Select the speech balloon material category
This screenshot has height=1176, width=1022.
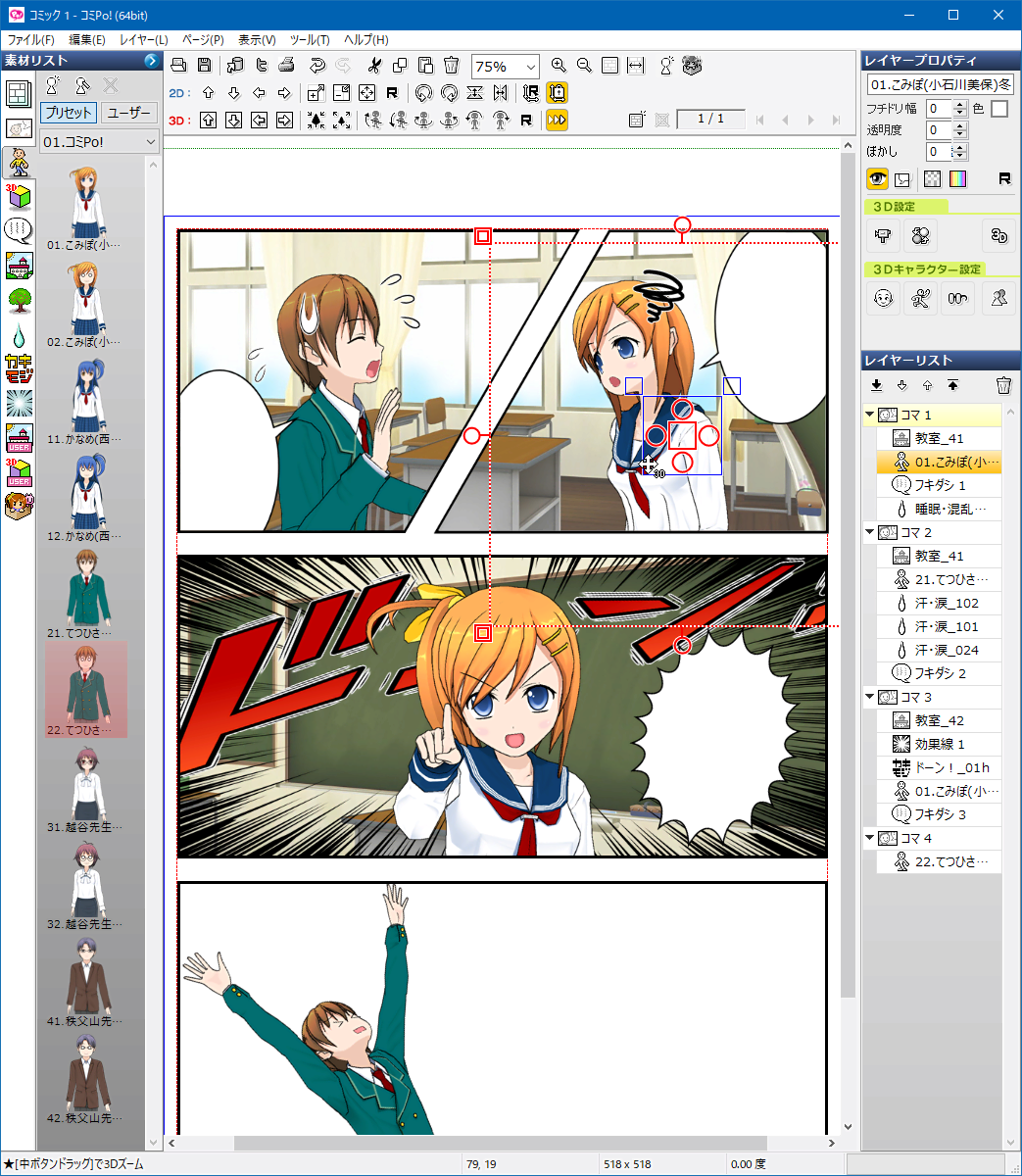click(19, 230)
